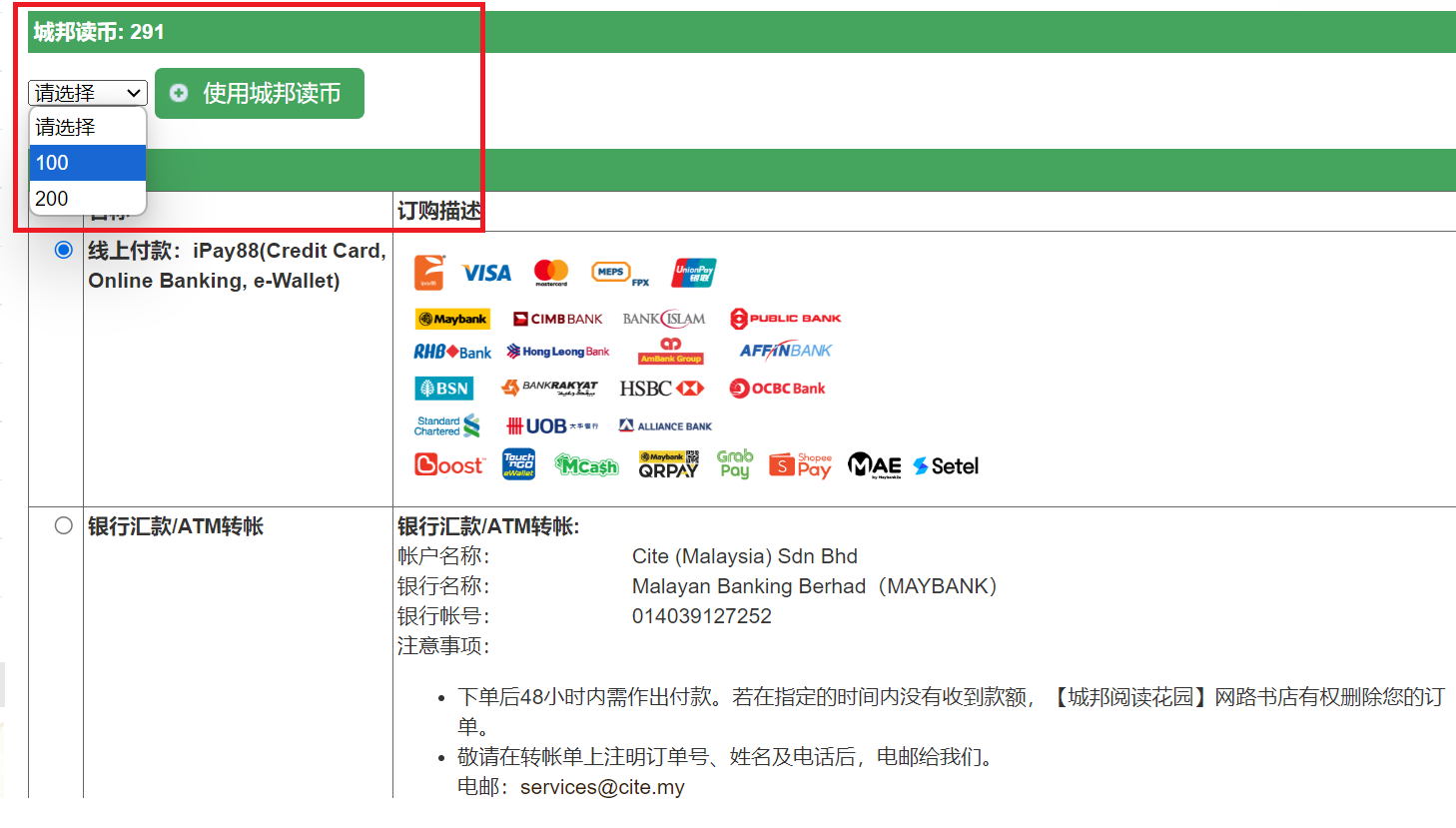This screenshot has width=1456, height=828.
Task: Click the Maybank logo
Action: [x=453, y=319]
